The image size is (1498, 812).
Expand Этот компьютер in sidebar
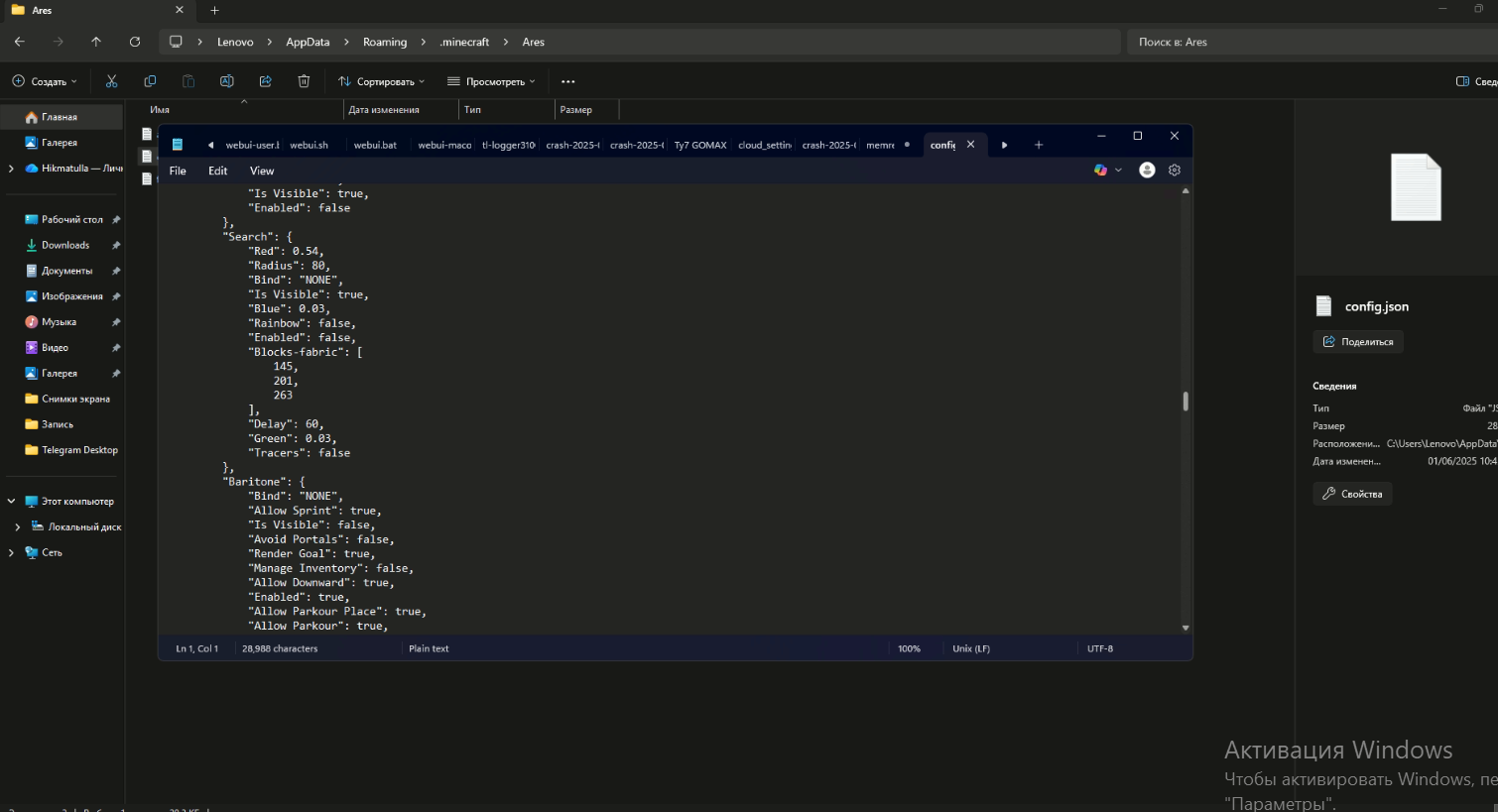tap(10, 501)
